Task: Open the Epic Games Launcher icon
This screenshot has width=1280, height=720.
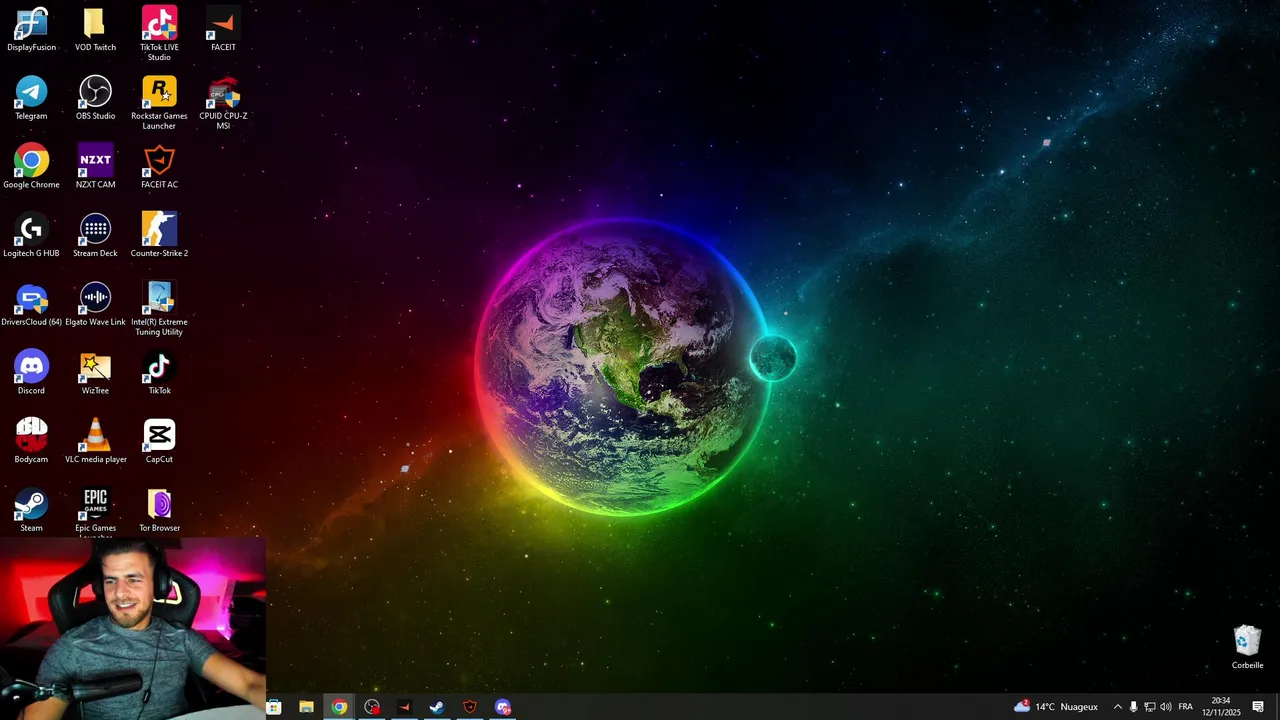Action: (95, 513)
